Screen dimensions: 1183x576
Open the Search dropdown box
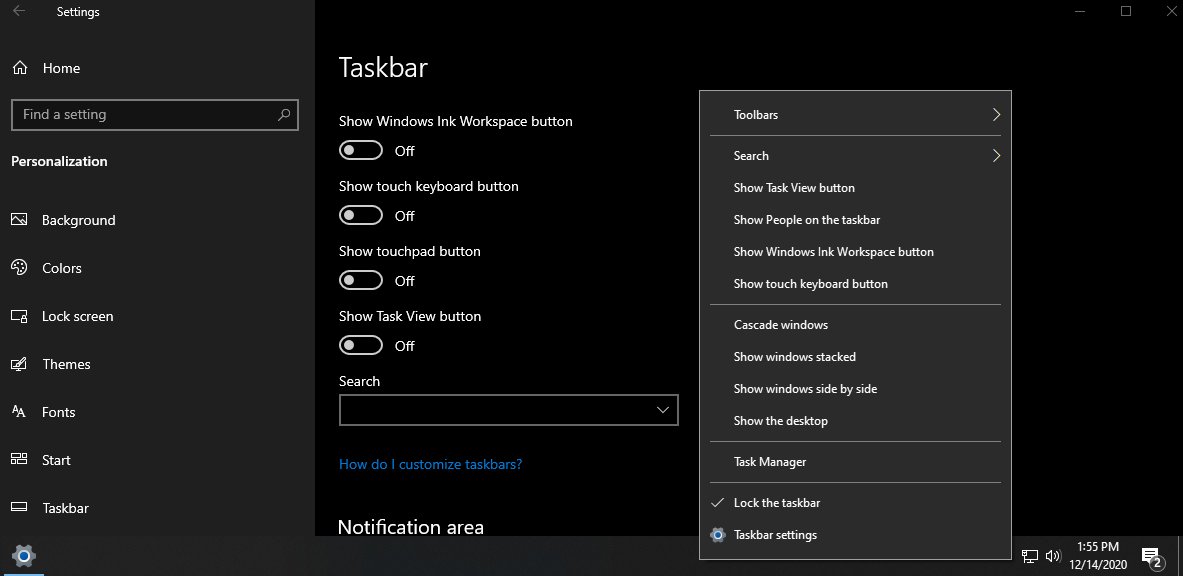tap(509, 410)
